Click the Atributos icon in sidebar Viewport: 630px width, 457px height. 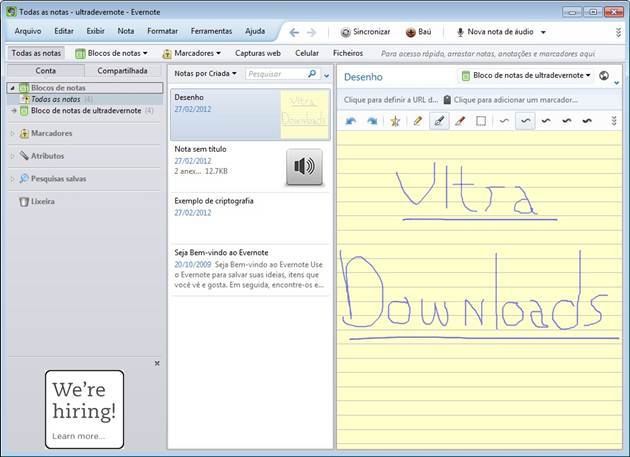(x=24, y=156)
